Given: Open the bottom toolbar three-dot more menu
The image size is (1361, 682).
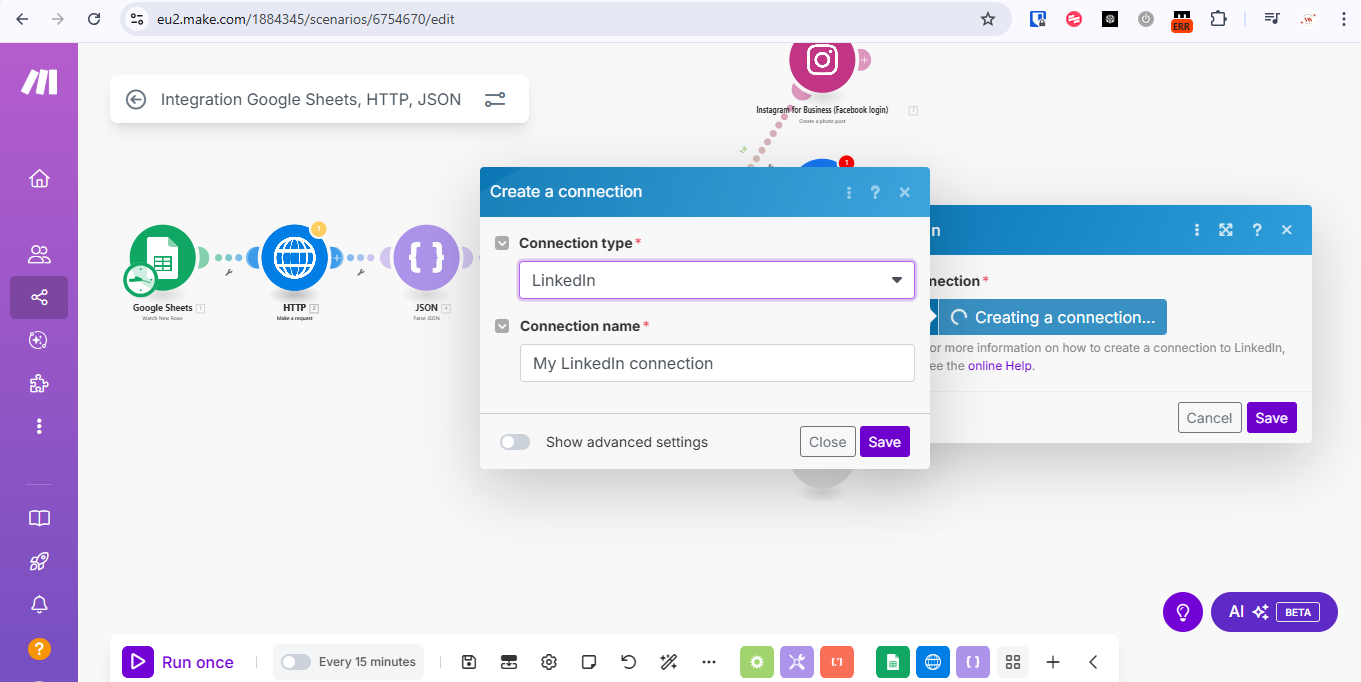Looking at the screenshot, I should click(709, 662).
